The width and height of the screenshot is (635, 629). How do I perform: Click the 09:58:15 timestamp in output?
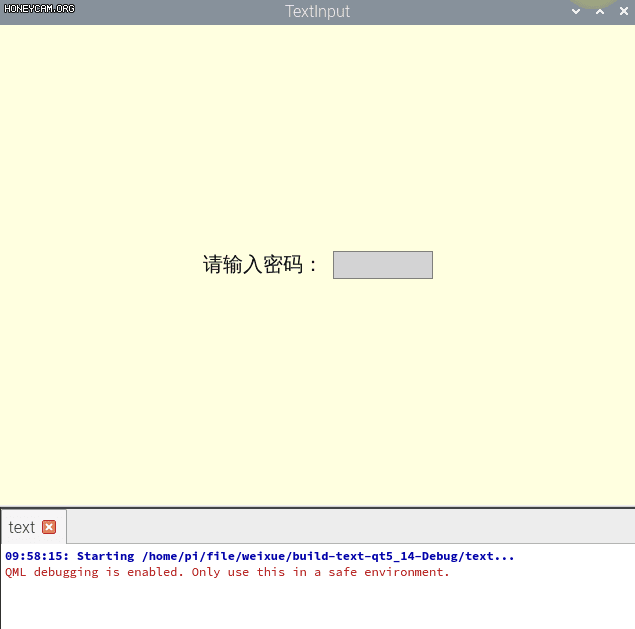coord(36,556)
